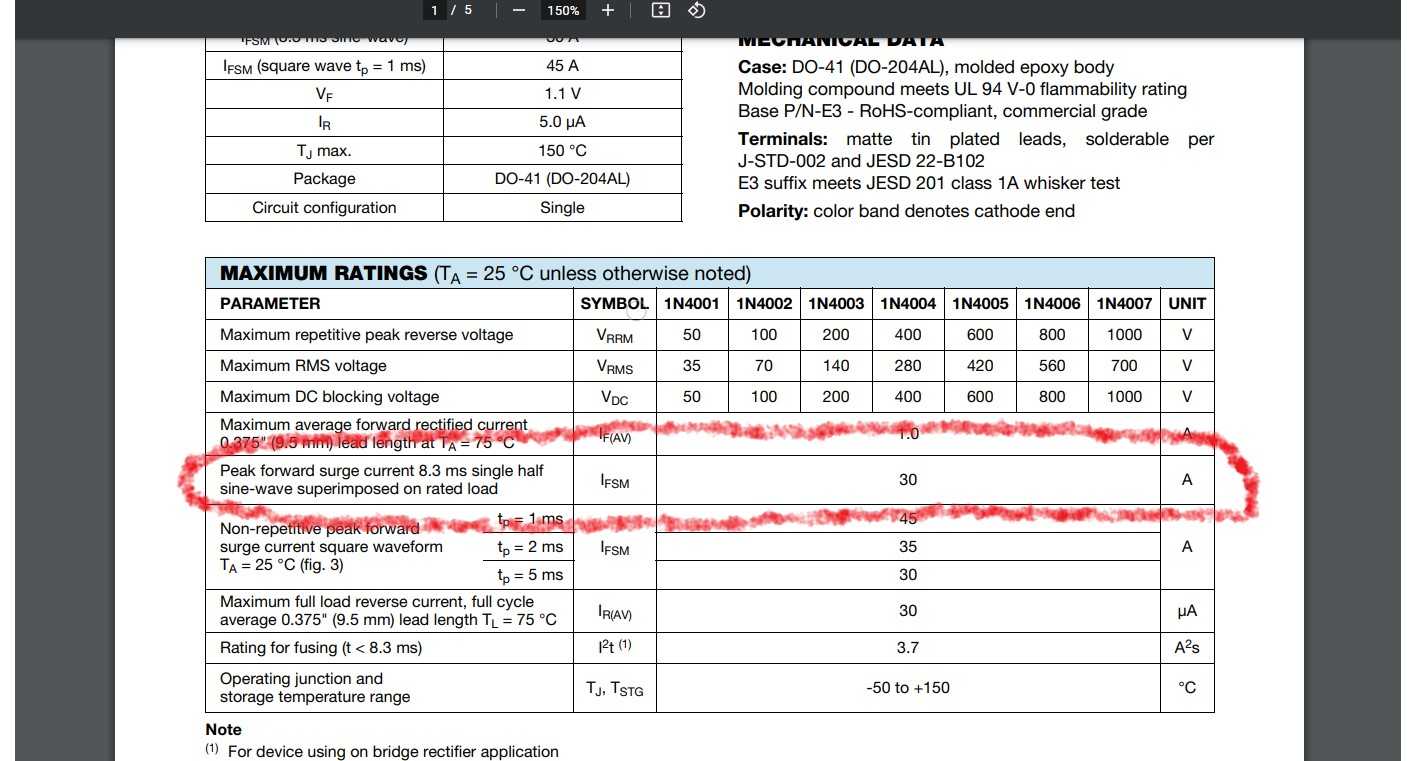This screenshot has height=761, width=1416.
Task: Click the 'Single' circuit configuration value
Action: [562, 208]
